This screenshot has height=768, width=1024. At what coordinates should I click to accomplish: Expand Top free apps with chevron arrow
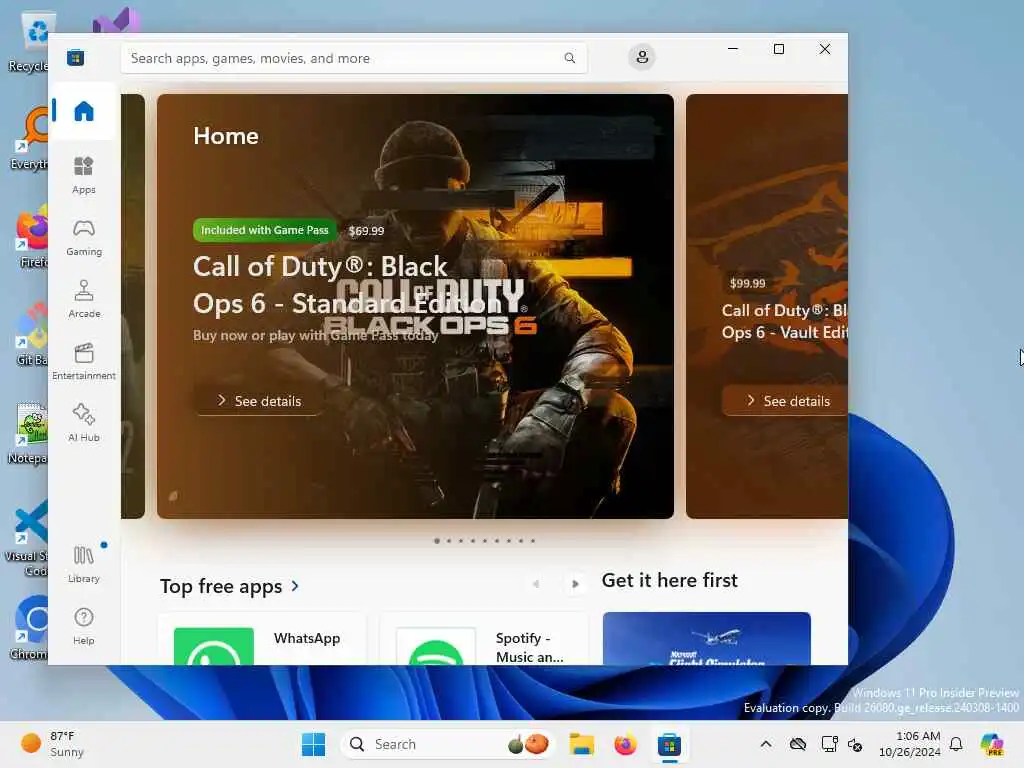(295, 586)
